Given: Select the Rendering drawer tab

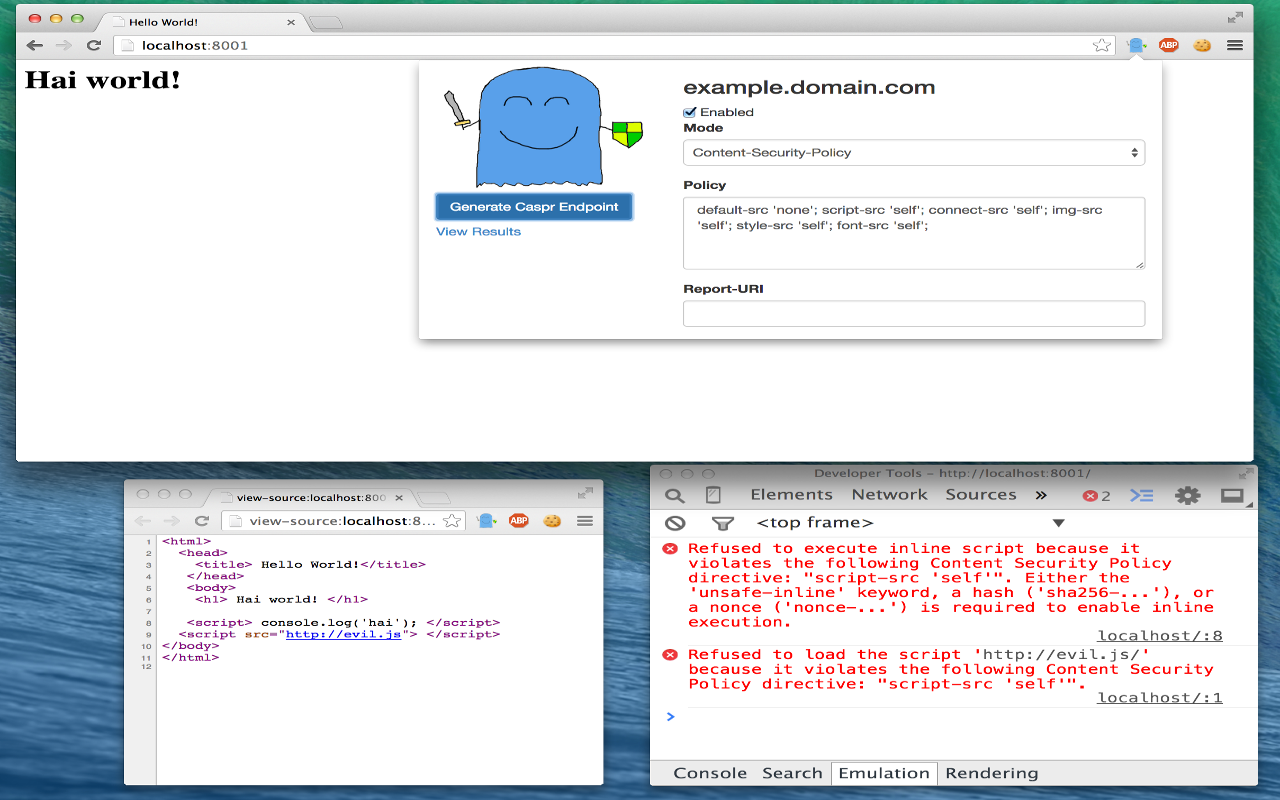Looking at the screenshot, I should [x=992, y=773].
